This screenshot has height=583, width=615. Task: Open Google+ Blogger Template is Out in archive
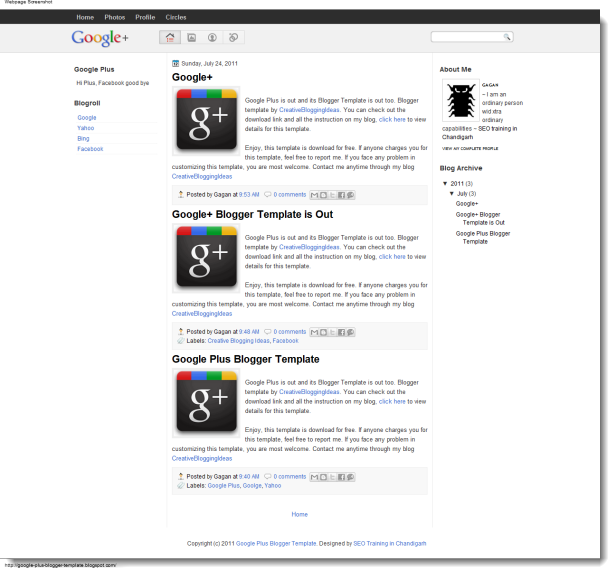tap(480, 219)
